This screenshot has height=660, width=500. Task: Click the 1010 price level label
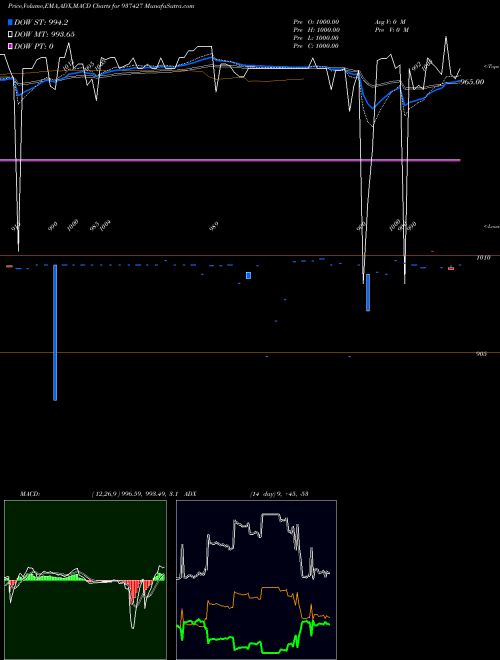[483, 258]
